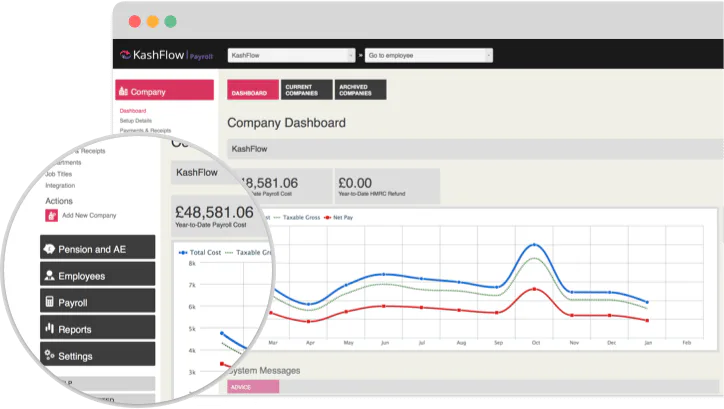This screenshot has height=409, width=724.
Task: Select the October peak point on blue line
Action: [535, 244]
